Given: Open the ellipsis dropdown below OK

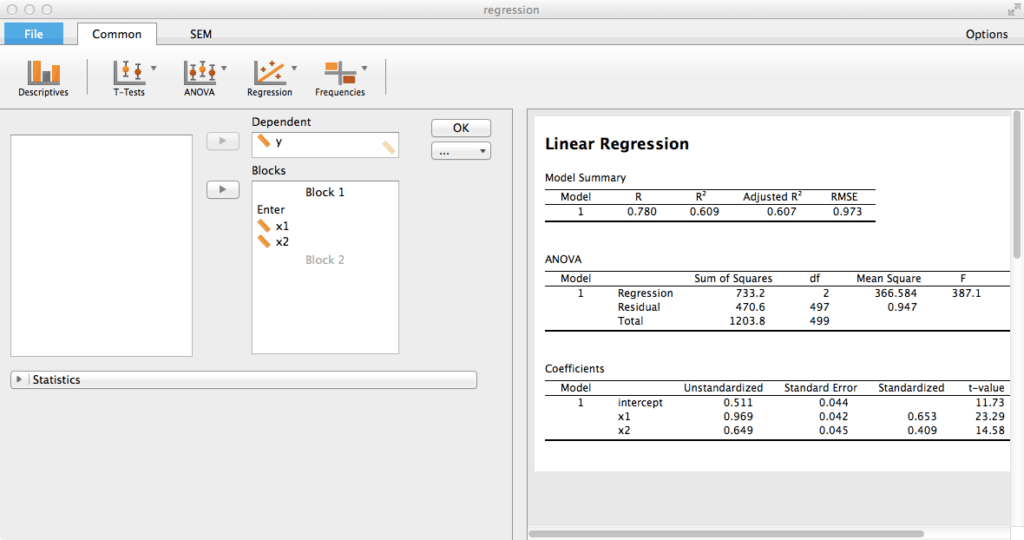Looking at the screenshot, I should (461, 152).
